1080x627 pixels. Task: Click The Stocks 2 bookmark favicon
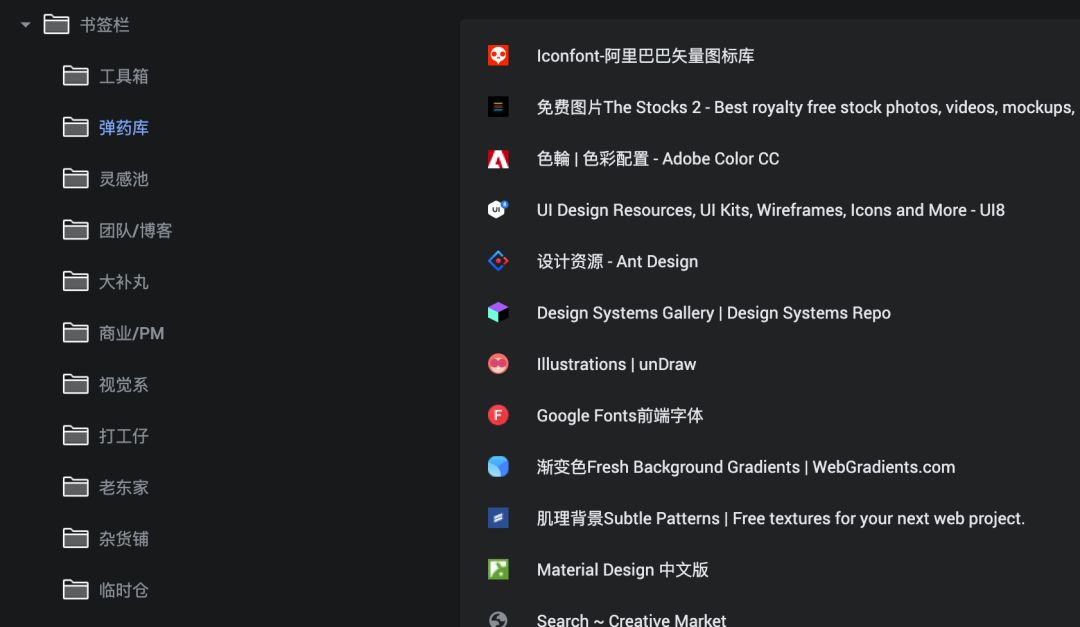[x=498, y=107]
